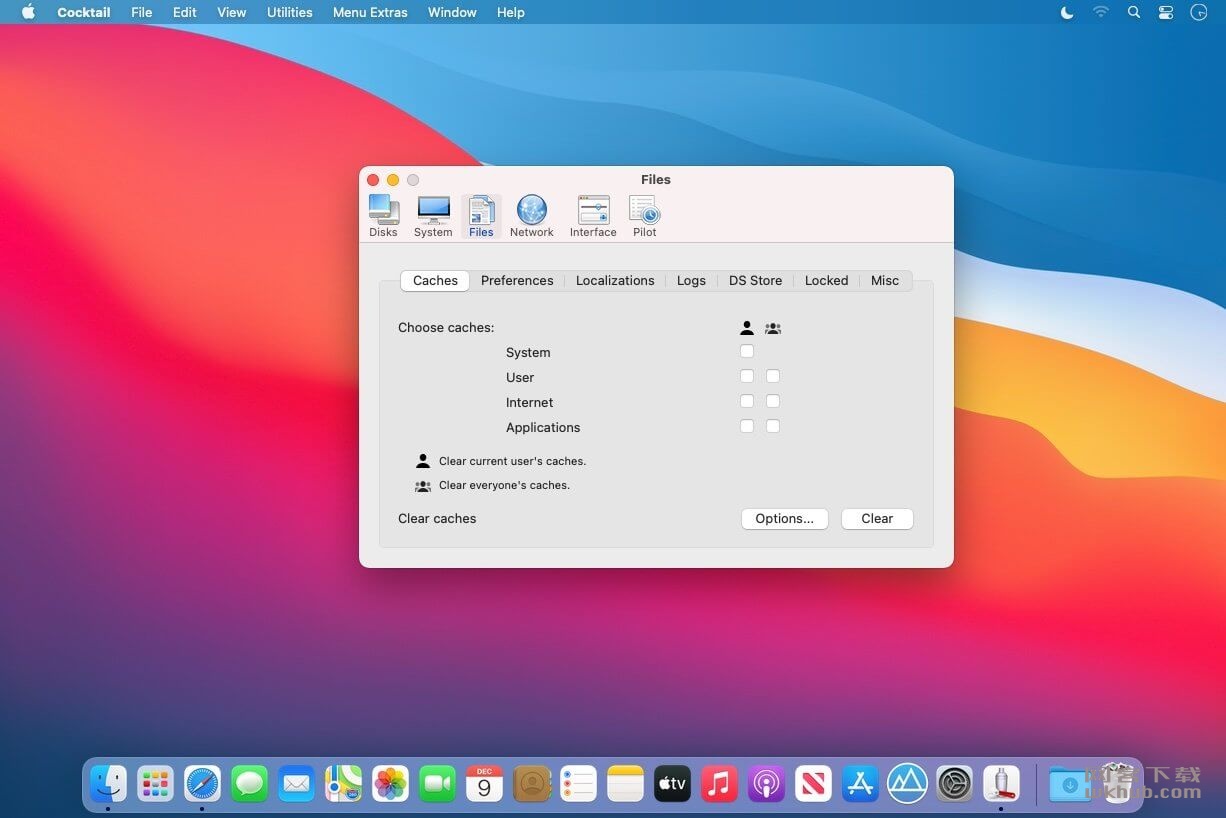Open Control Center
This screenshot has width=1226, height=818.
[x=1166, y=12]
